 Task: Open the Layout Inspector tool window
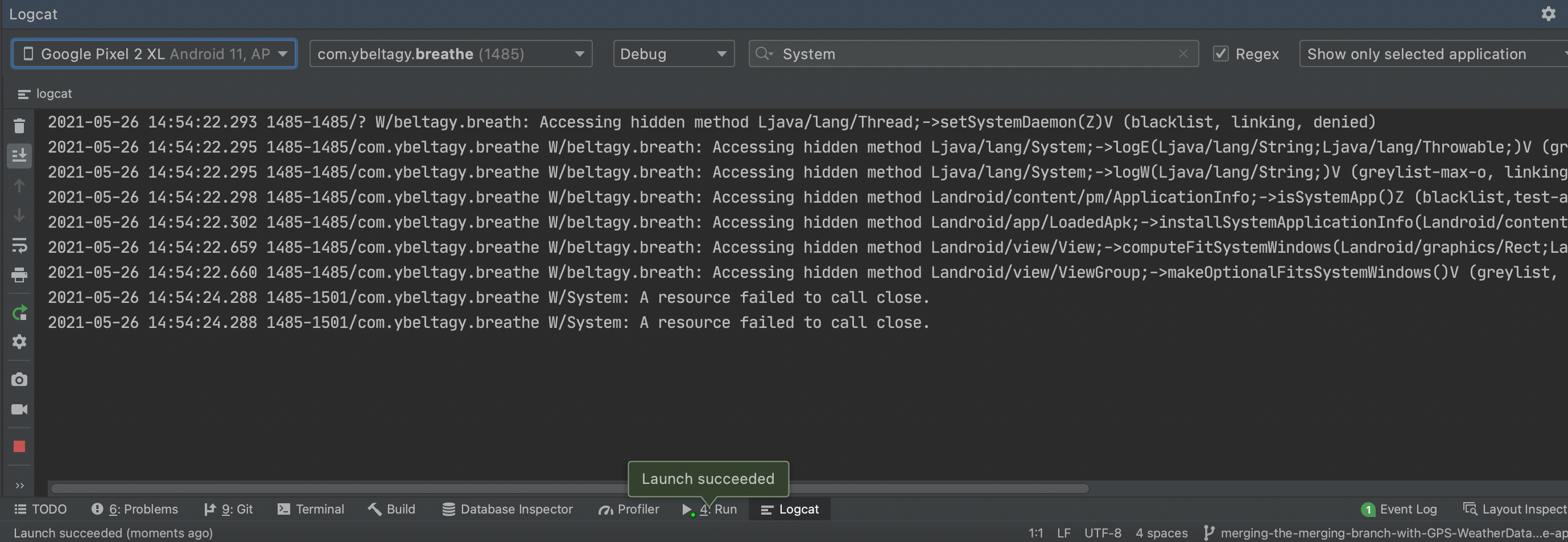click(1515, 509)
